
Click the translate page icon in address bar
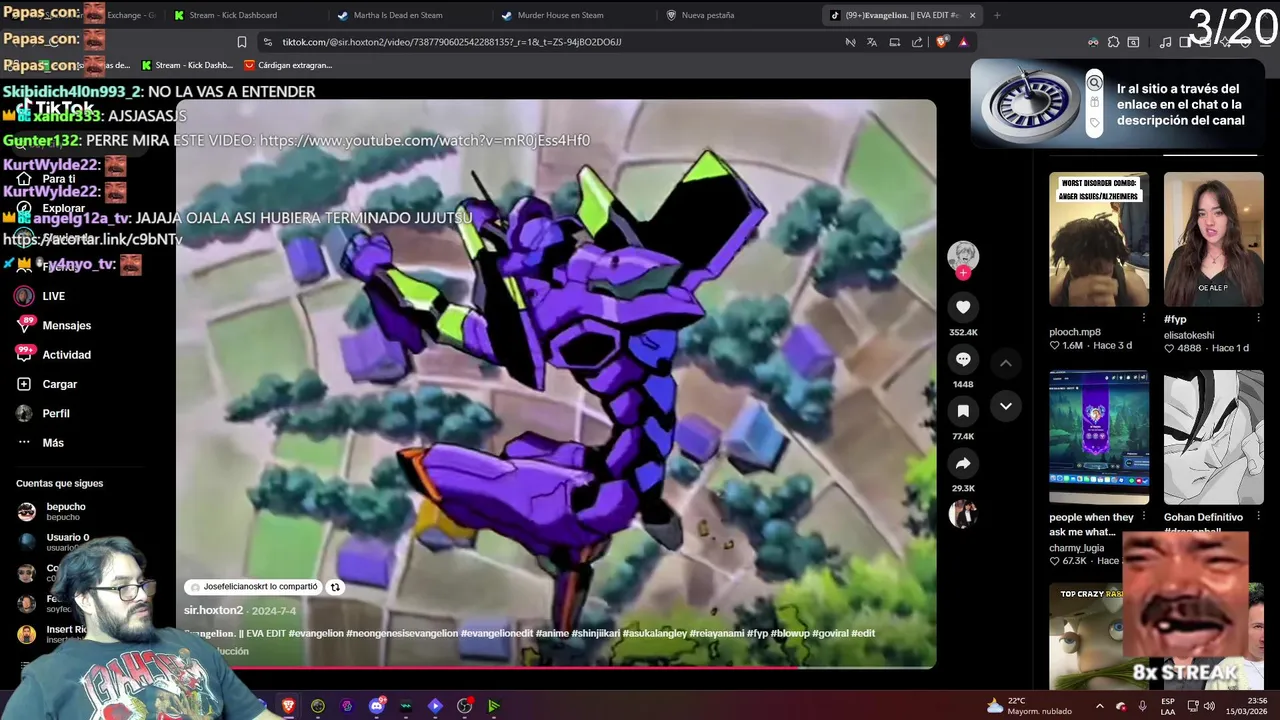[x=872, y=42]
